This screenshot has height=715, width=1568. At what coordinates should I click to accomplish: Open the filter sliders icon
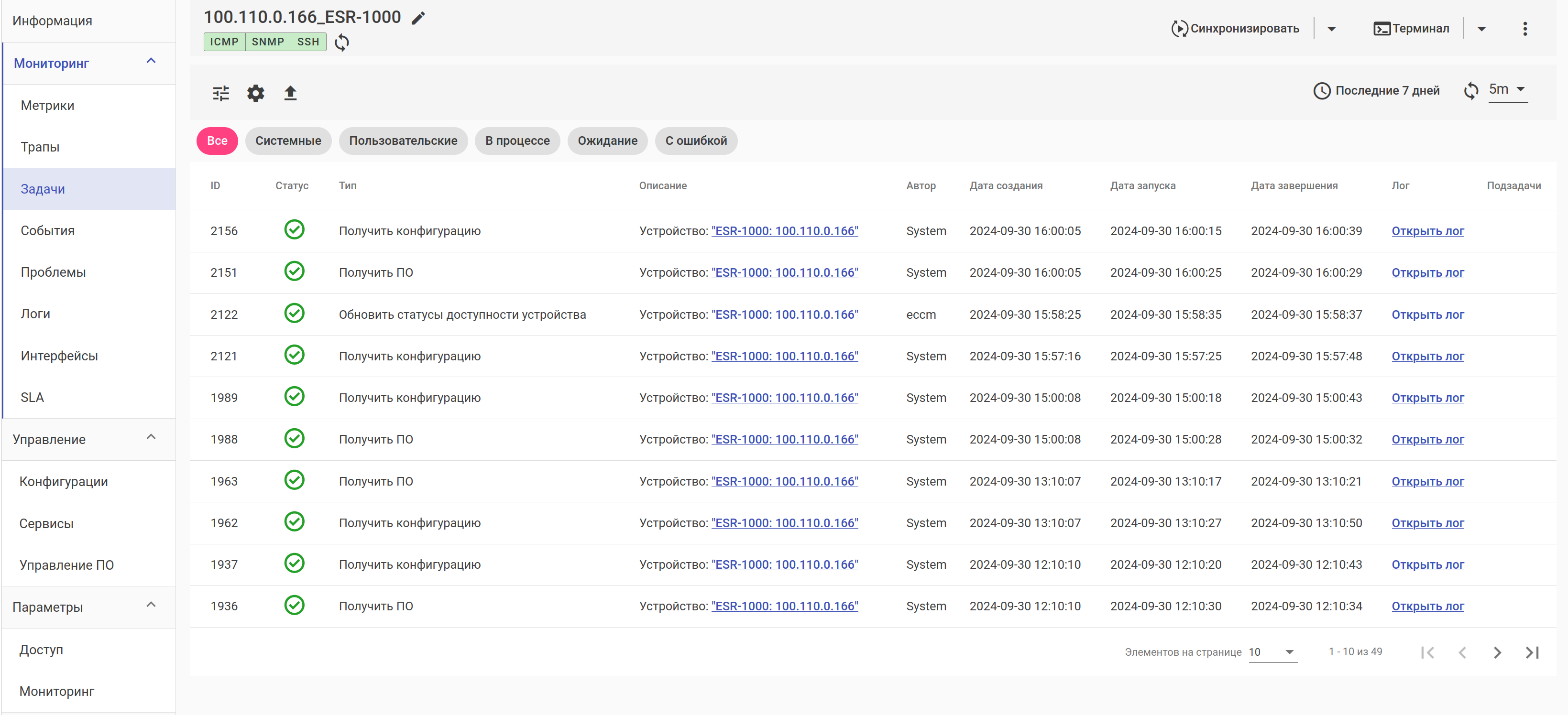(221, 93)
